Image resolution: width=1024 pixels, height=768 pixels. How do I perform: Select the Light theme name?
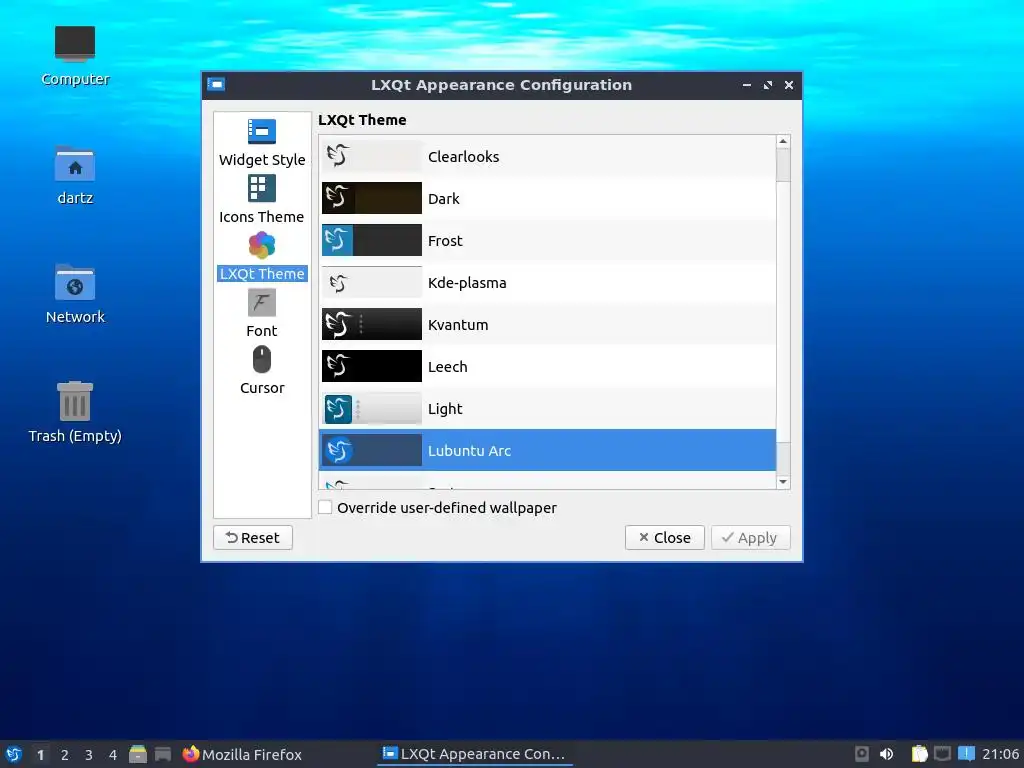tap(445, 409)
